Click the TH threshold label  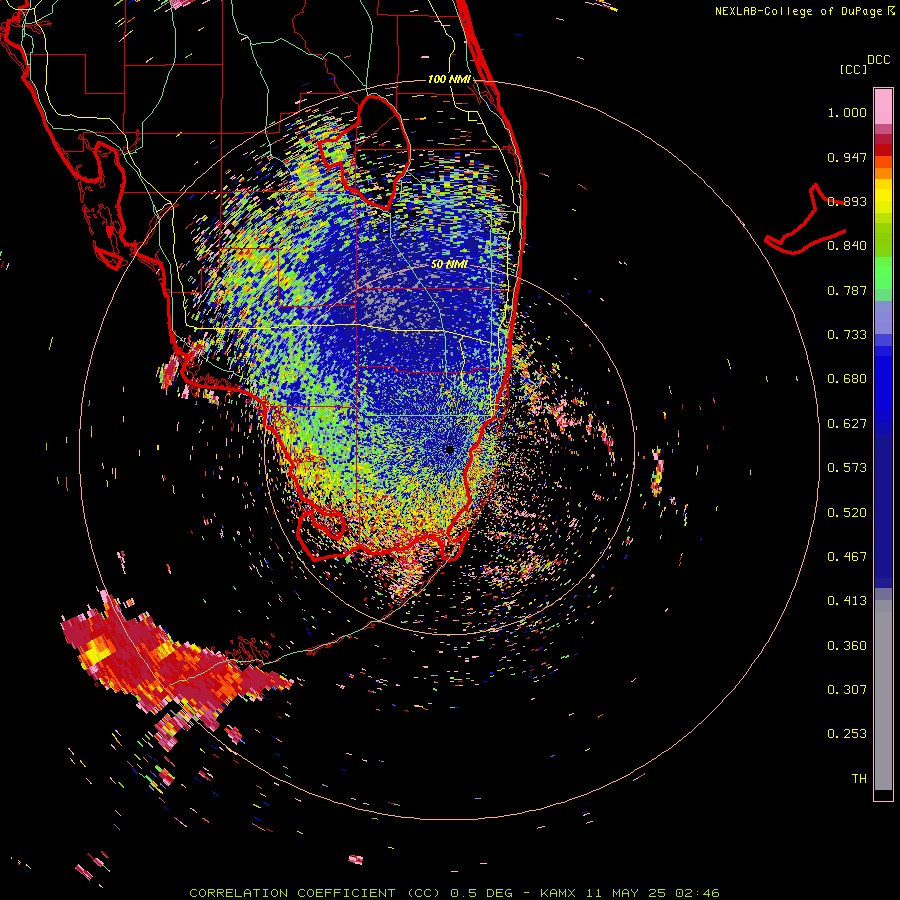click(859, 779)
